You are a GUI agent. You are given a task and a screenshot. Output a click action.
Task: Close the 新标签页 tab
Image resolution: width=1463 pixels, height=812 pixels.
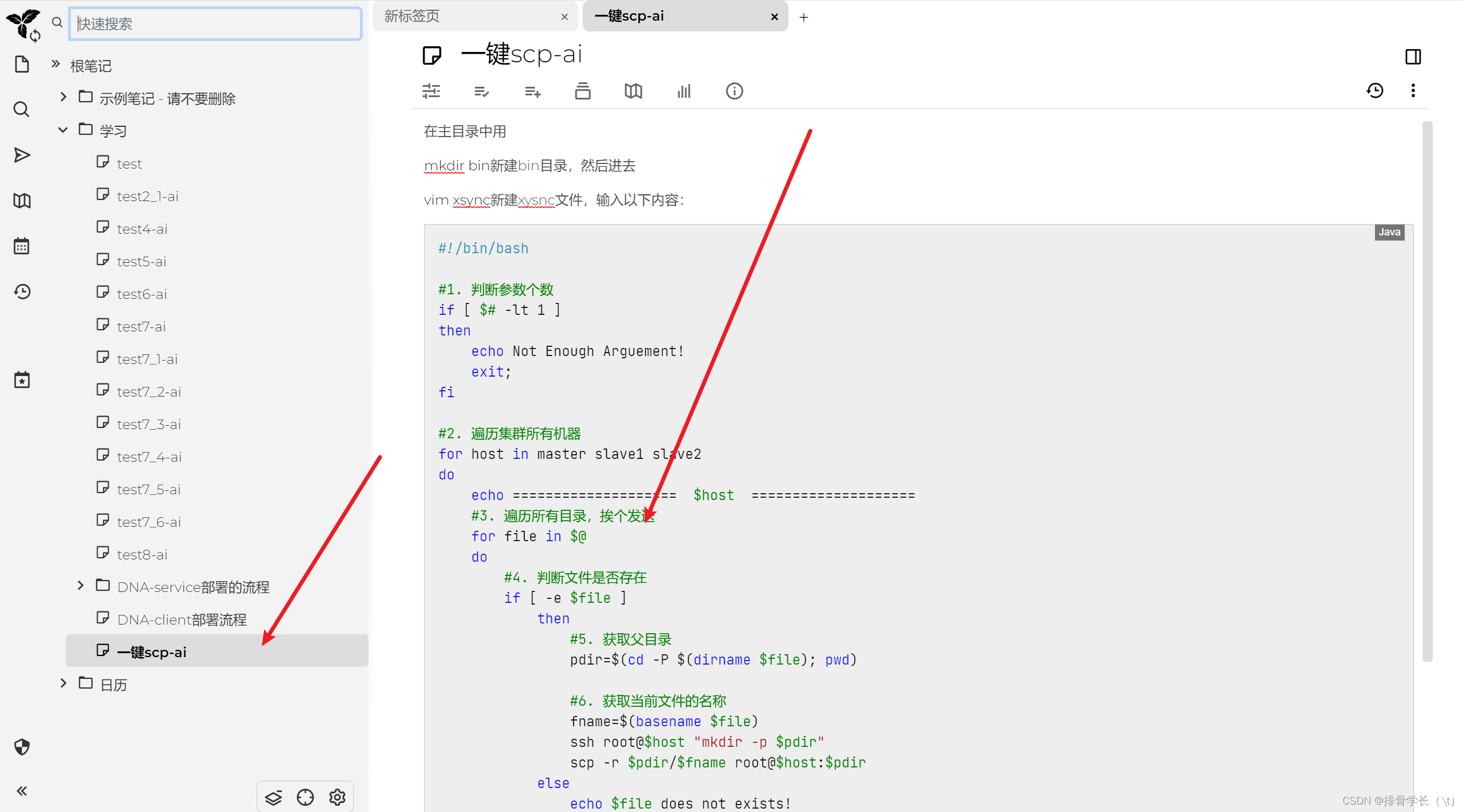565,17
